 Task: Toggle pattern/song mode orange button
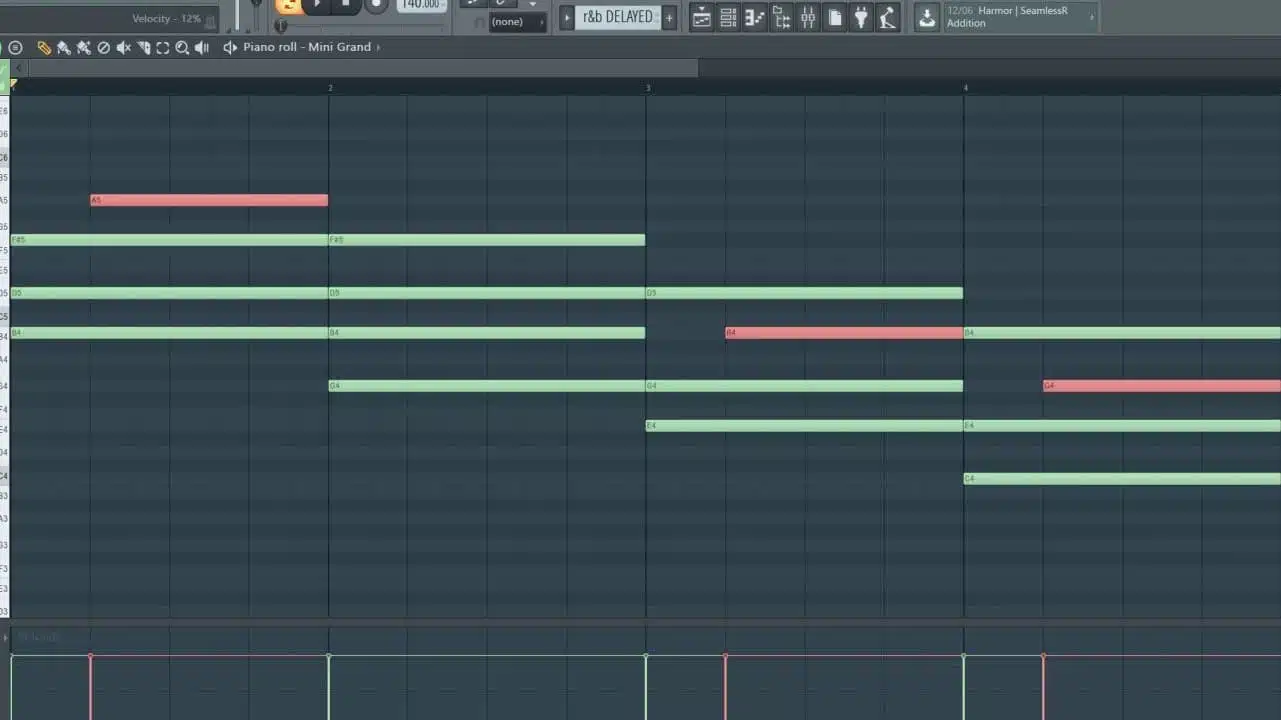pos(288,6)
